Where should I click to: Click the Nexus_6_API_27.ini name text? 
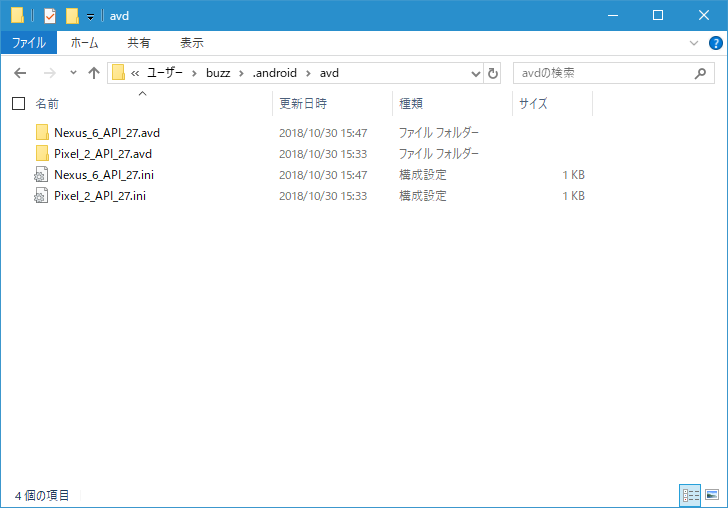click(x=104, y=175)
